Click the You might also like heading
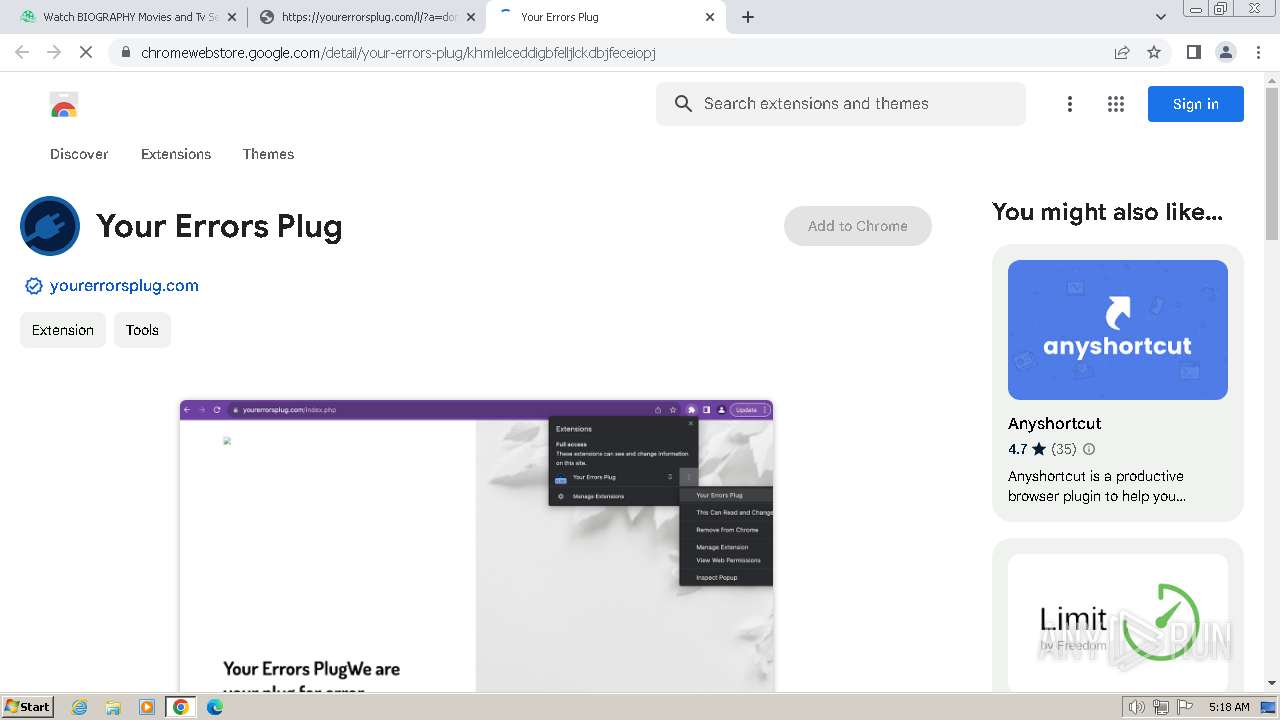This screenshot has height=720, width=1280. pos(1107,212)
